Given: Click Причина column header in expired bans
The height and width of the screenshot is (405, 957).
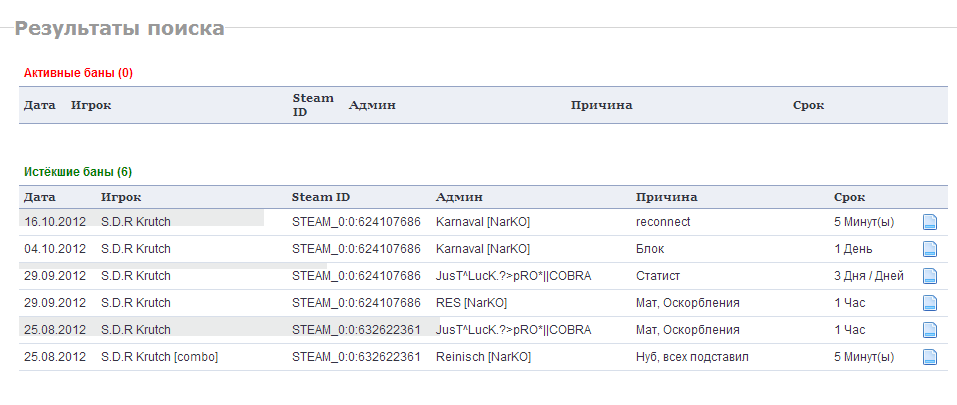Looking at the screenshot, I should (x=666, y=197).
